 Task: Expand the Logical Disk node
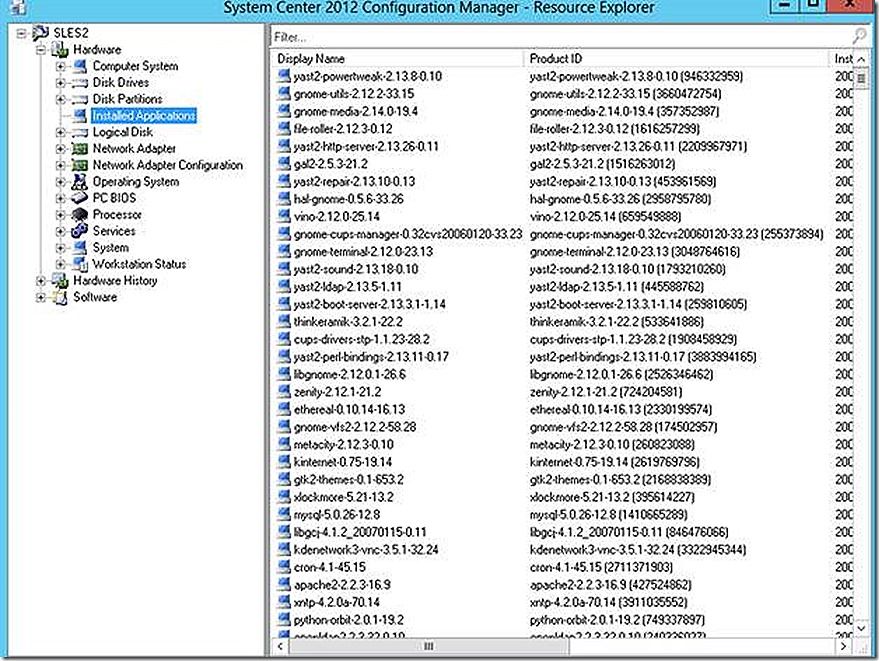pyautogui.click(x=61, y=132)
